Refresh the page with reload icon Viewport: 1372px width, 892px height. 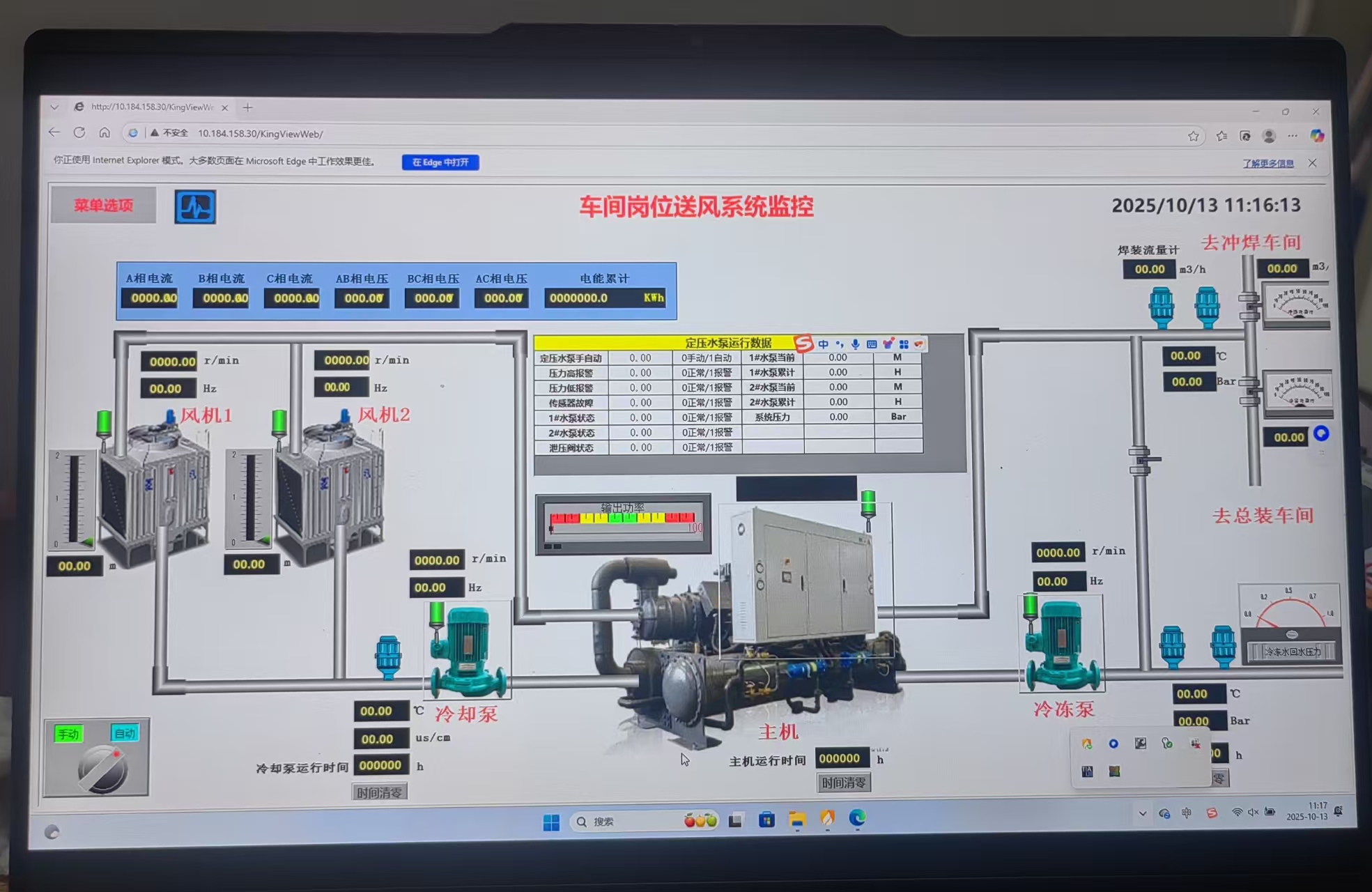79,132
